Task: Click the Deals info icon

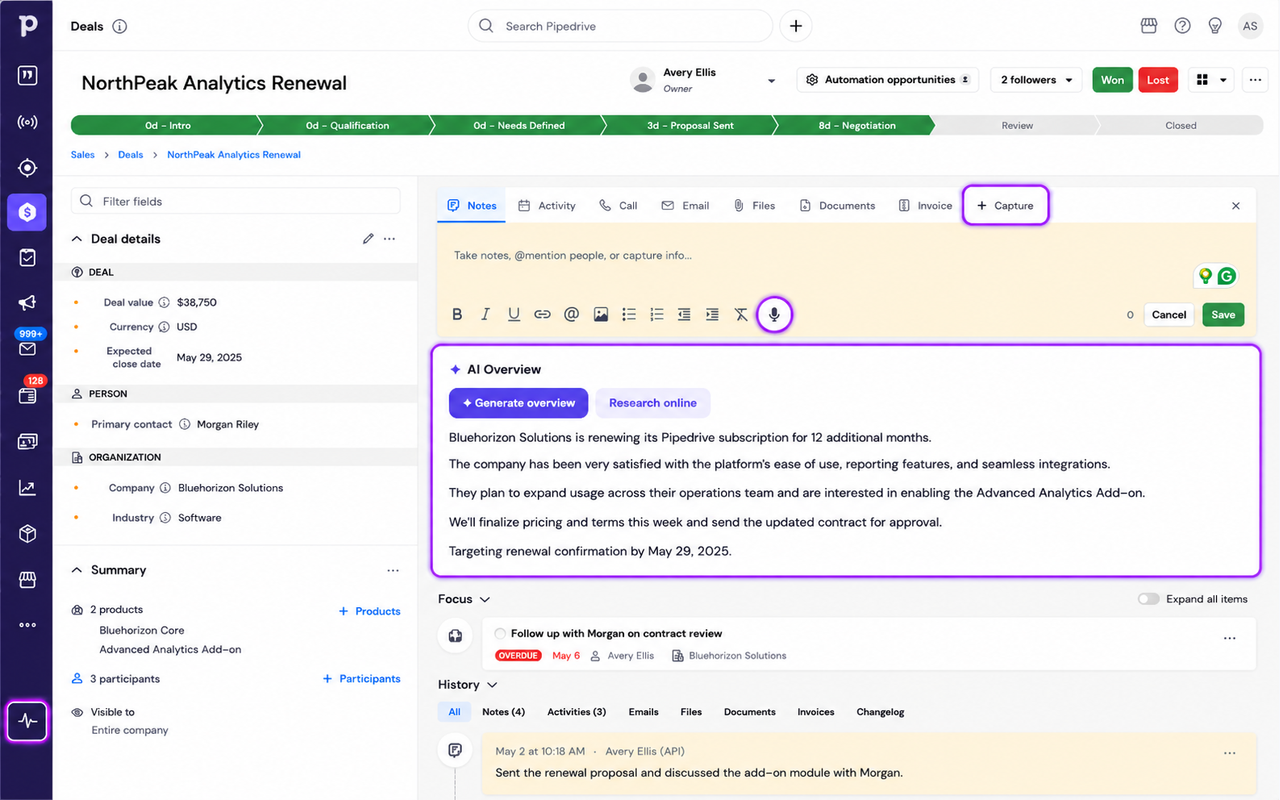Action: coord(120,27)
